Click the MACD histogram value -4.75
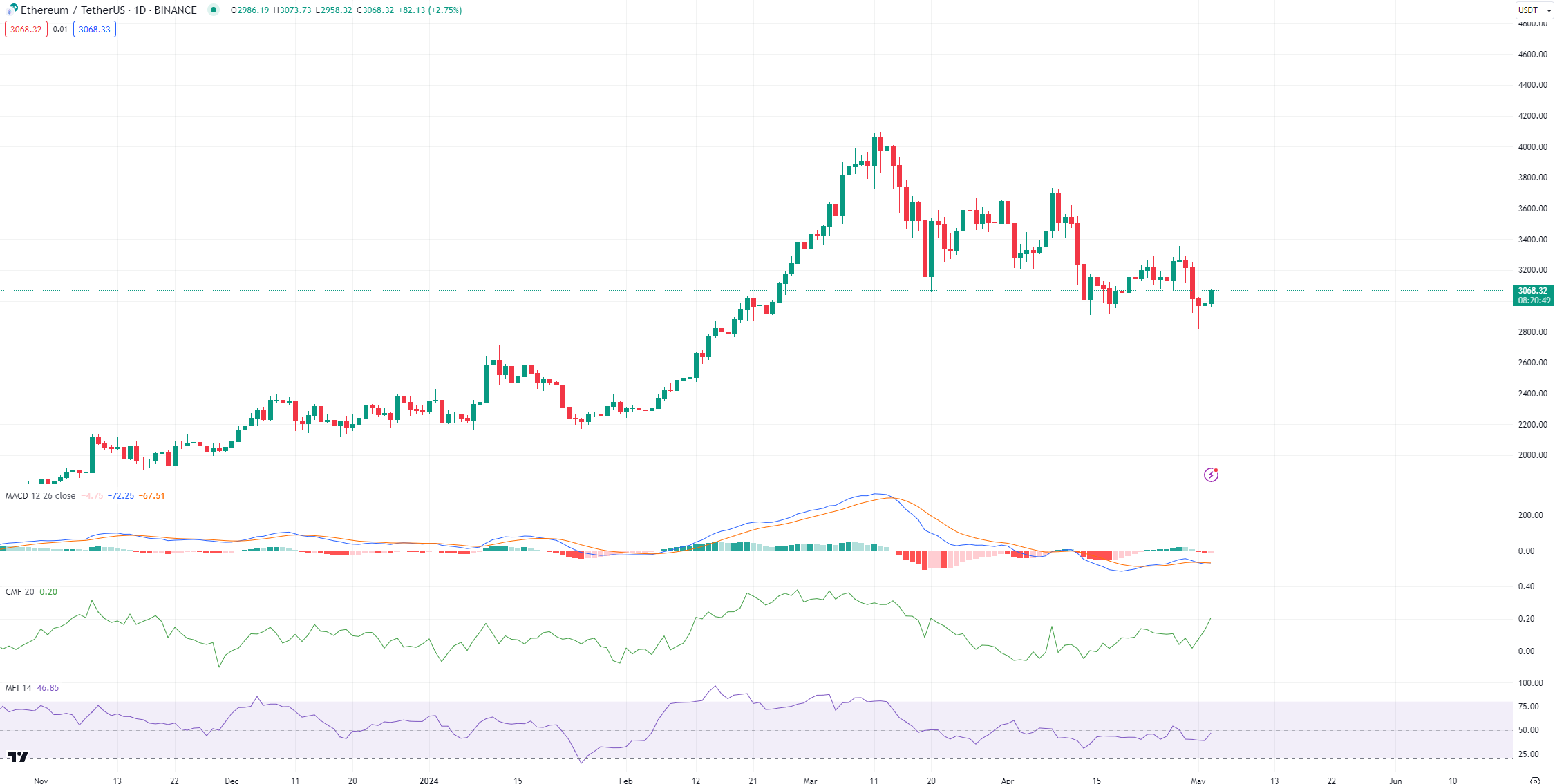The width and height of the screenshot is (1555, 784). (92, 496)
